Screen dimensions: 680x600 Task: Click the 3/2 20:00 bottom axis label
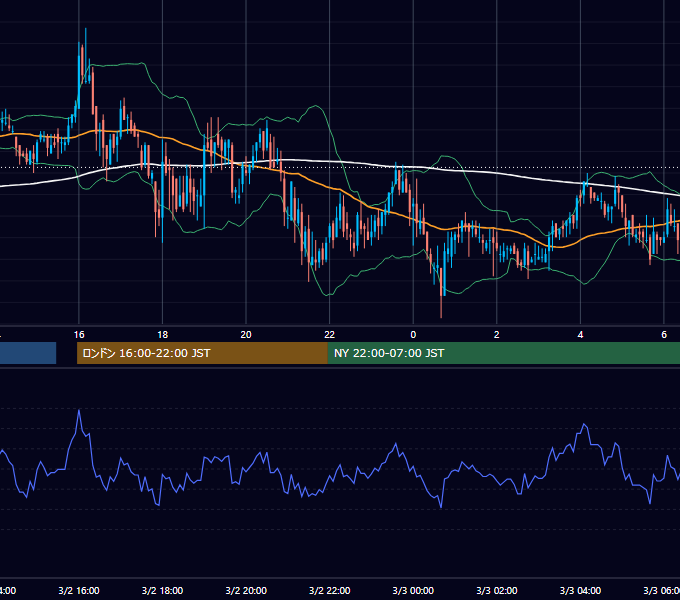246,591
